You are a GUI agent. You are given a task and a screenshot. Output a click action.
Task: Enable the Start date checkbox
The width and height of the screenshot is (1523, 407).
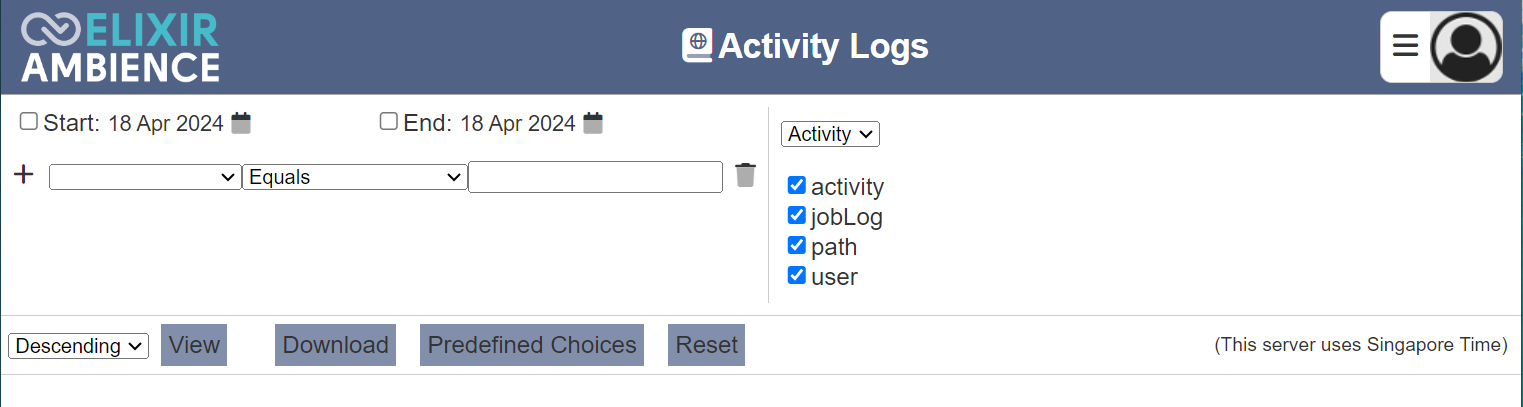click(29, 121)
